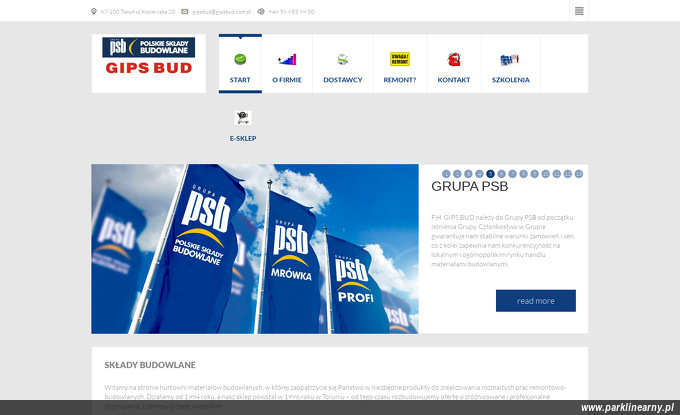Go to slide 11 in the slider pagination
This screenshot has width=680, height=415.
tap(556, 174)
